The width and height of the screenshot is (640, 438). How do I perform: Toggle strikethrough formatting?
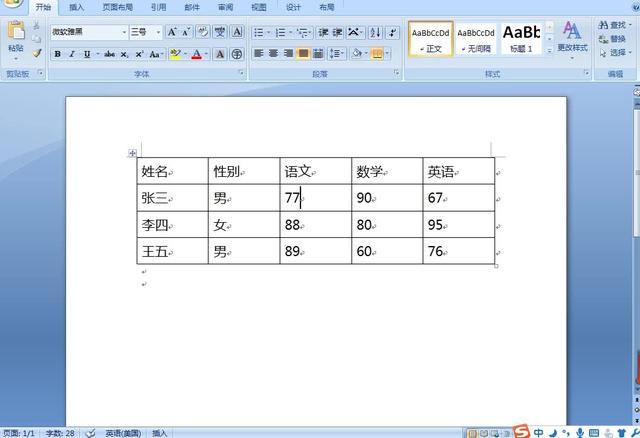click(109, 54)
